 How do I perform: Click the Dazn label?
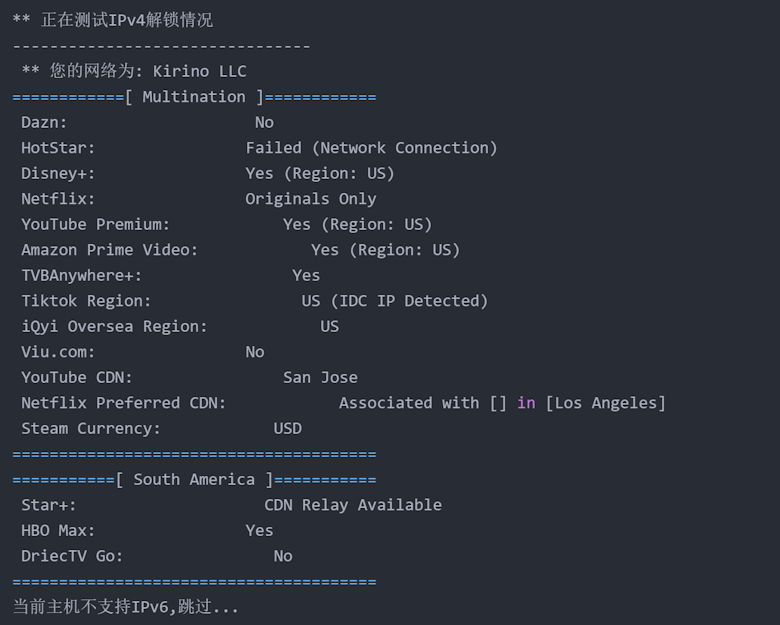click(x=44, y=122)
